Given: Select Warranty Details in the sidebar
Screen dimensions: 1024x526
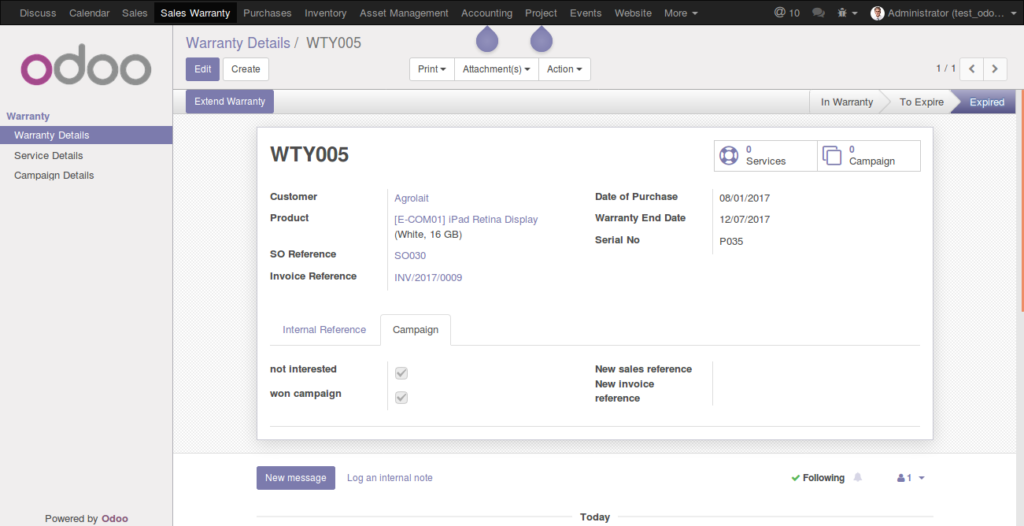Looking at the screenshot, I should point(86,135).
